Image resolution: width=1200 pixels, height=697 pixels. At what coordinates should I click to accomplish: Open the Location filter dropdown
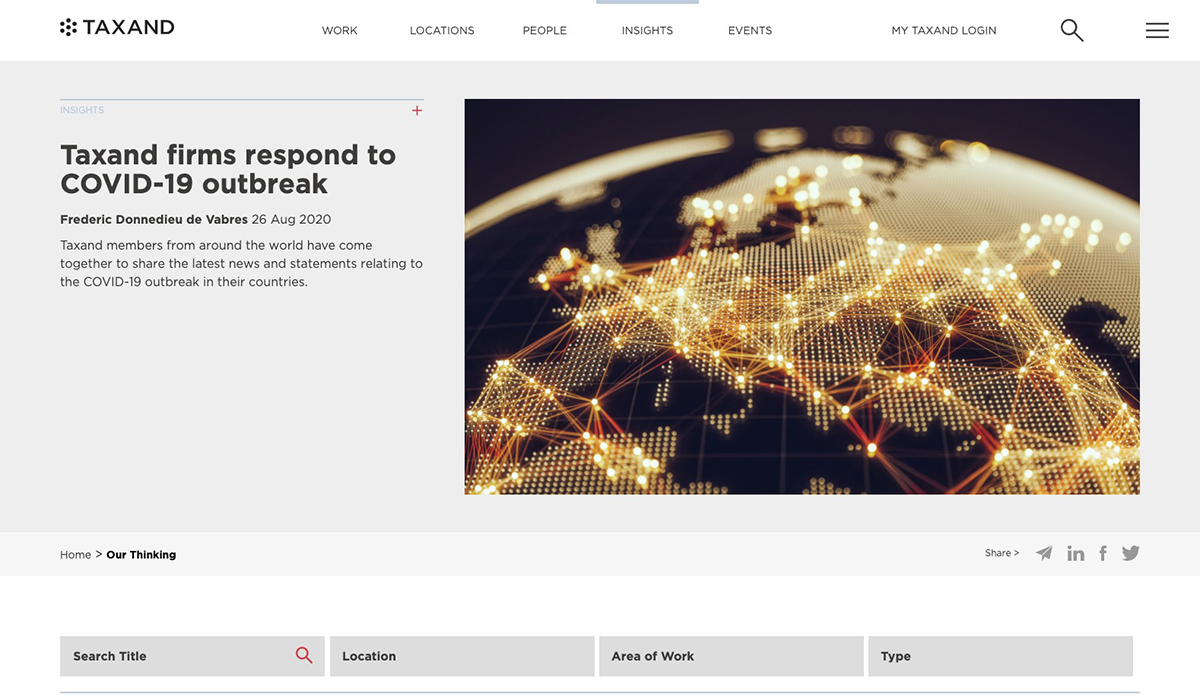point(462,656)
